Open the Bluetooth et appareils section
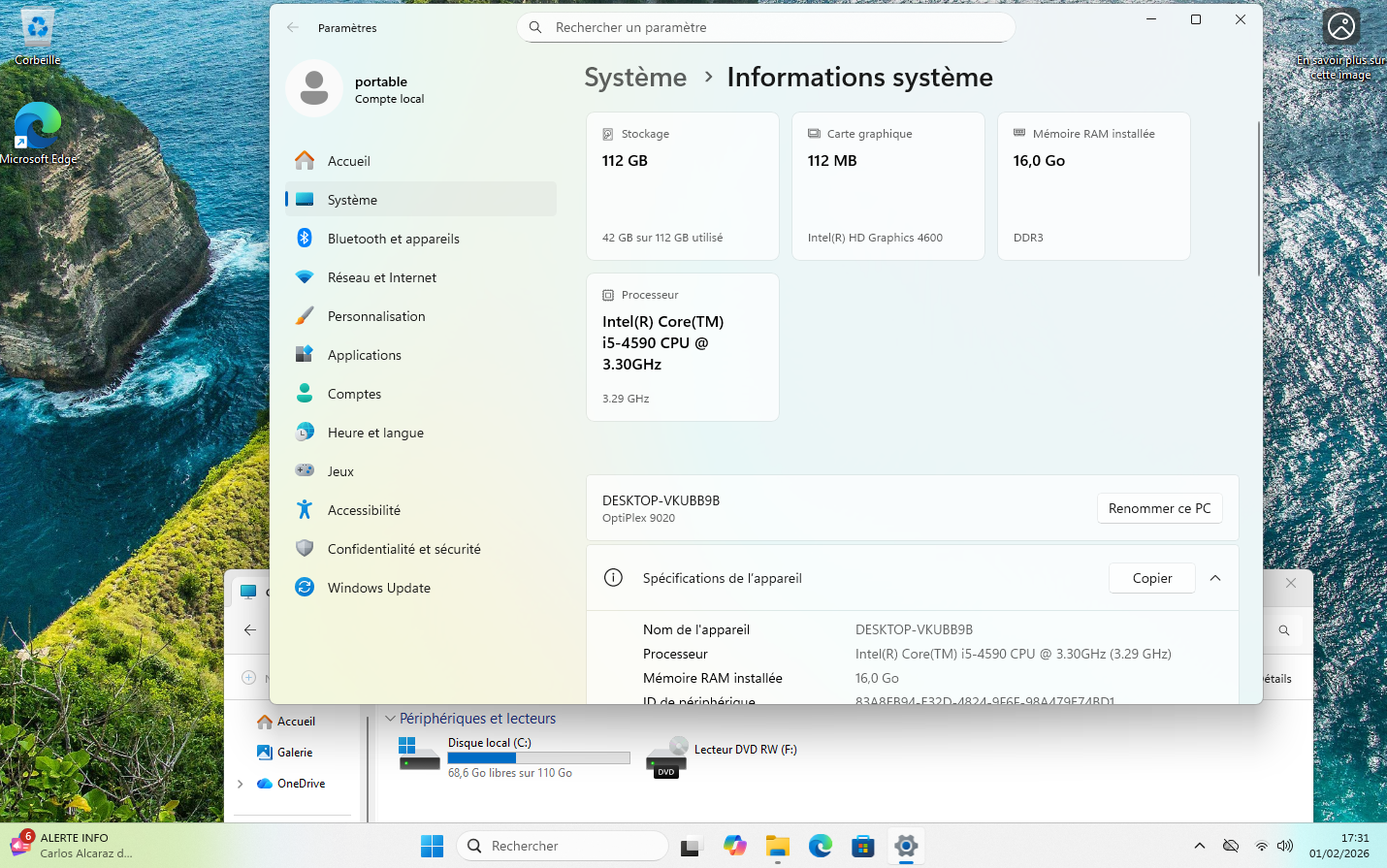 (393, 239)
